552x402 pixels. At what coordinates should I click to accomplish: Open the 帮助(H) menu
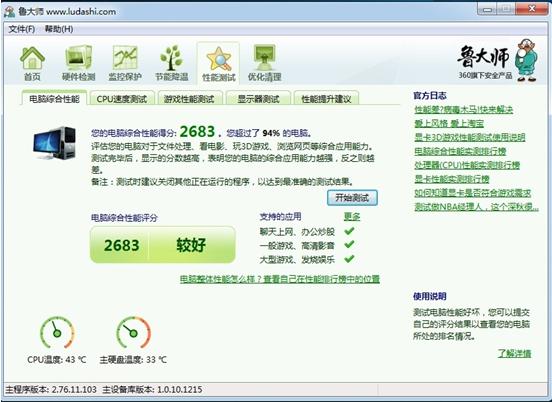click(59, 29)
